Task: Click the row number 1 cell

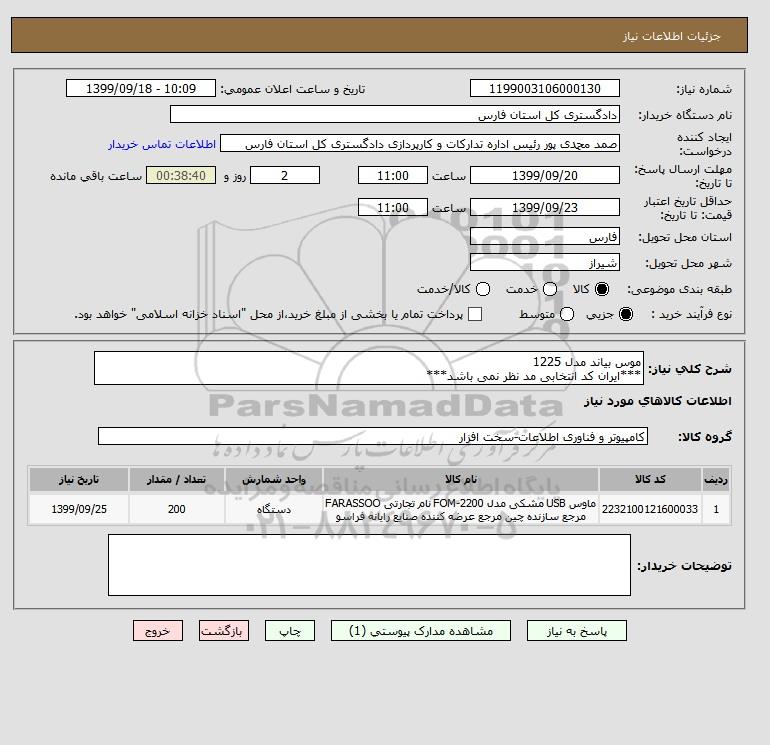Action: click(x=716, y=509)
